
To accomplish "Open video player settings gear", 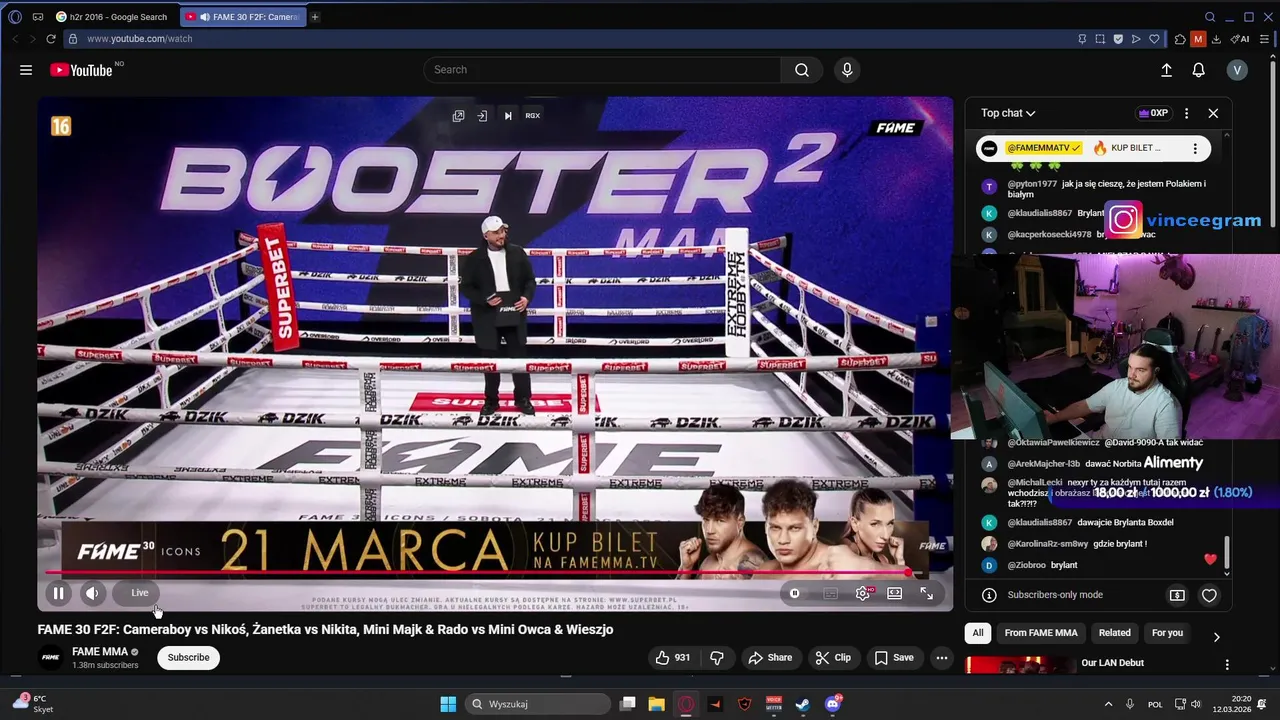I will (x=862, y=593).
